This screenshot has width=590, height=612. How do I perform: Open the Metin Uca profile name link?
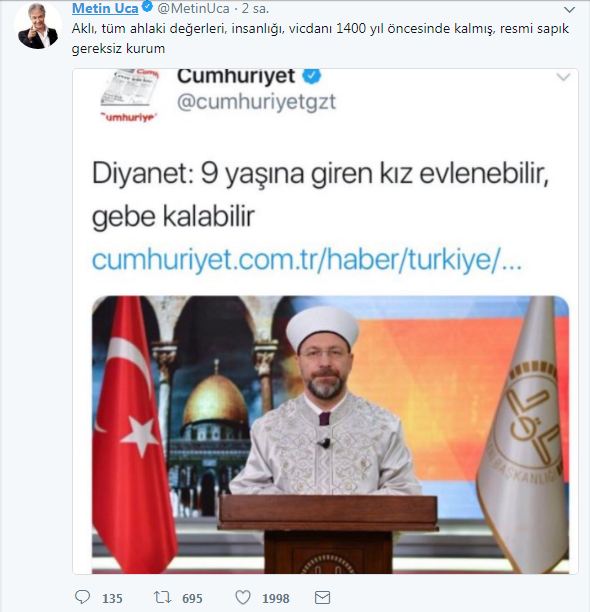pos(105,8)
